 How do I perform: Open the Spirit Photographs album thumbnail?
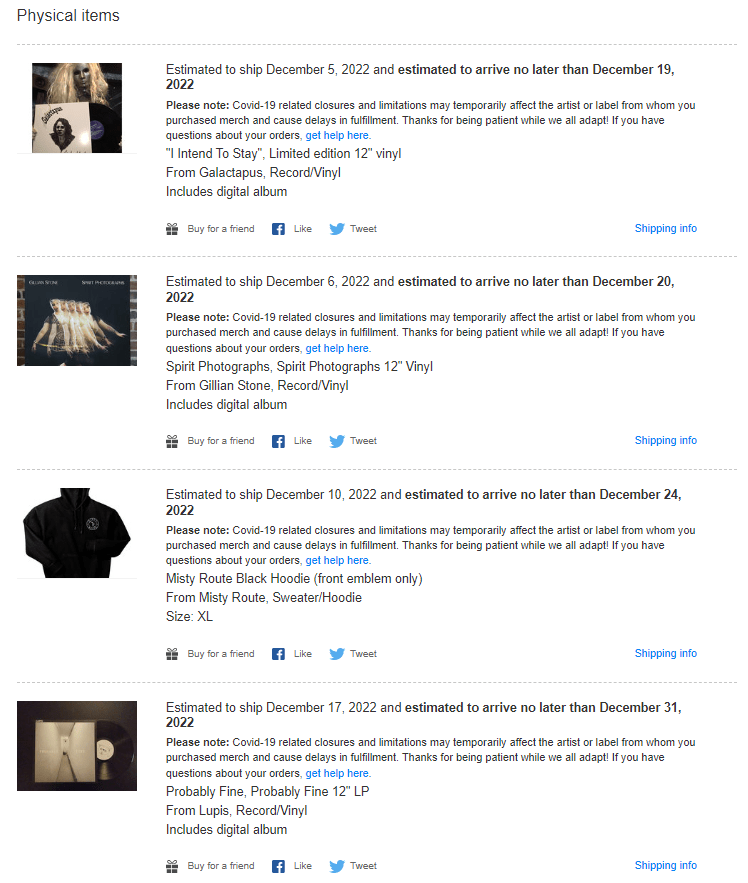77,320
